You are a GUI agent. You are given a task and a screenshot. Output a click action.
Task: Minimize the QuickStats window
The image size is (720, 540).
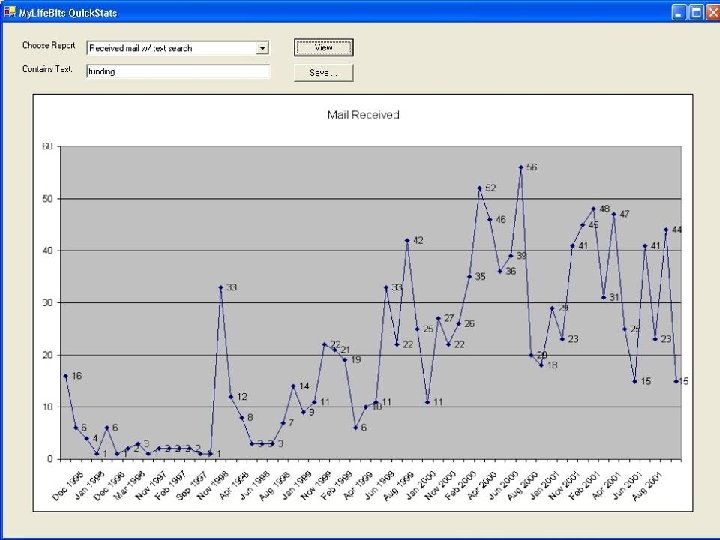click(x=679, y=12)
